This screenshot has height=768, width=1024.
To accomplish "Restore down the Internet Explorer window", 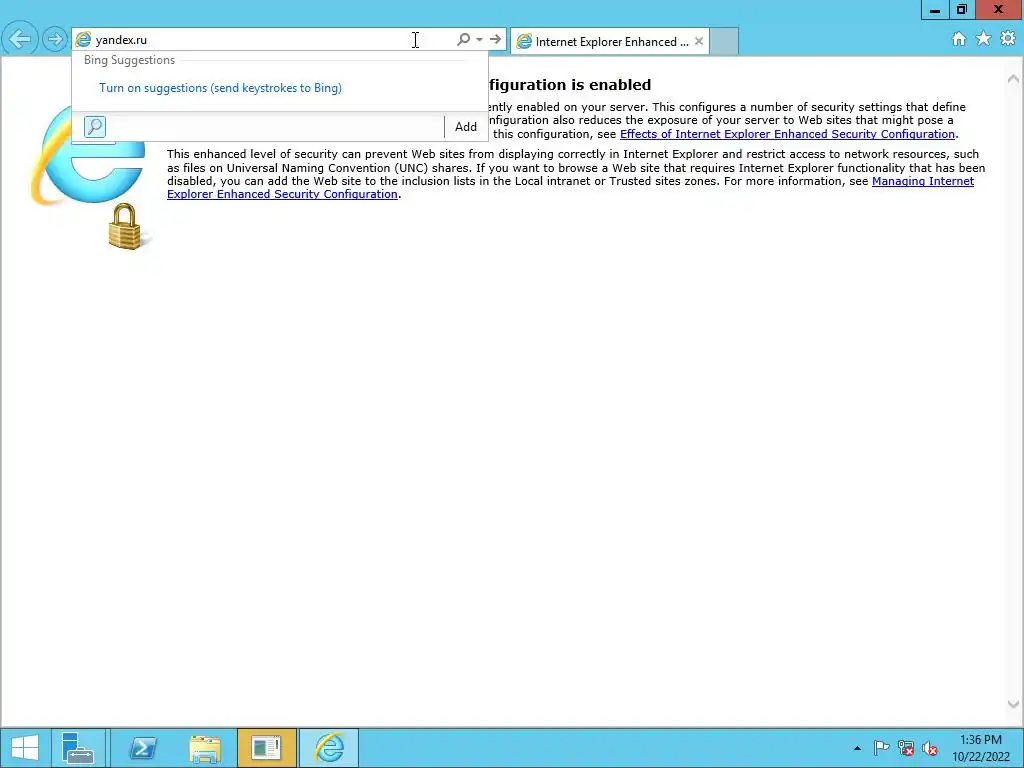I will (962, 10).
